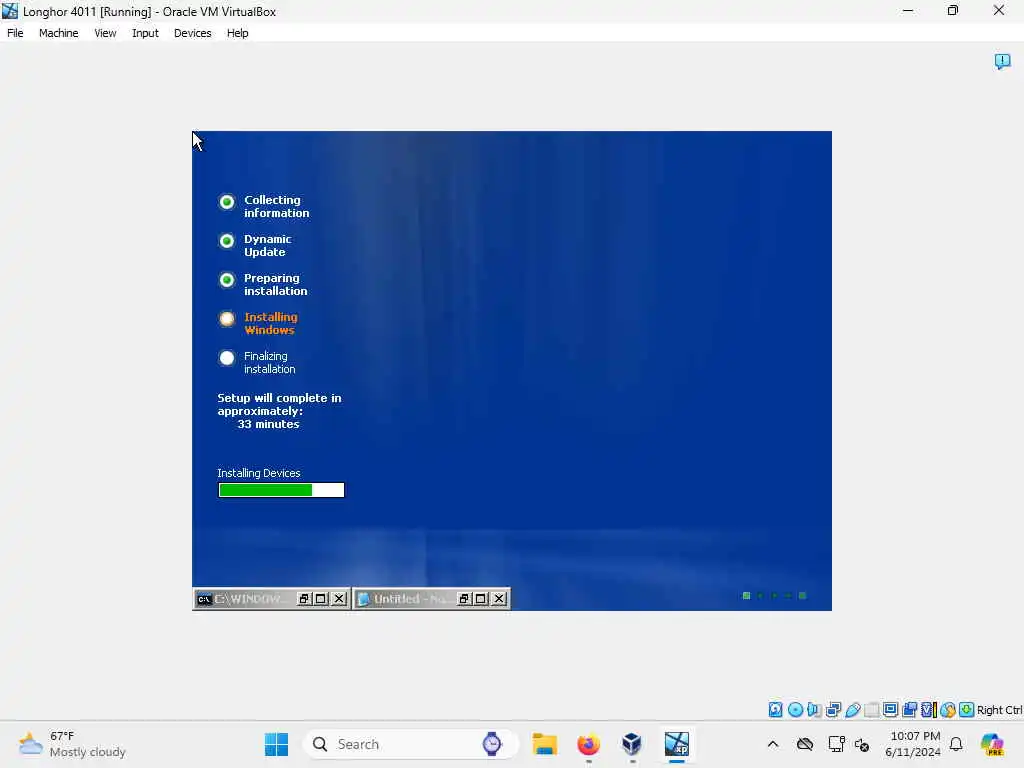Restore the minimized Untitled Notepad window
The width and height of the screenshot is (1024, 768).
(x=464, y=599)
